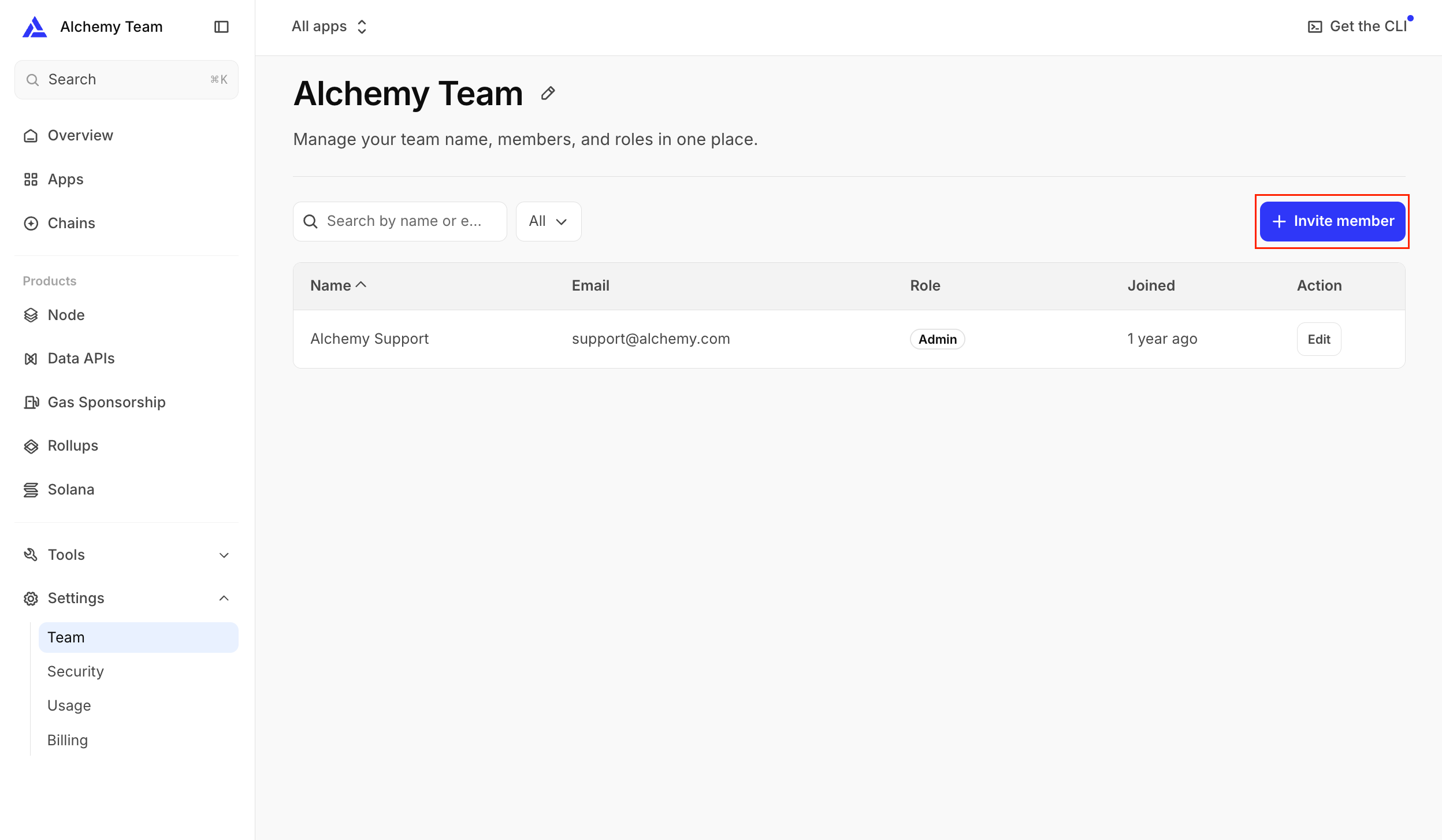The height and width of the screenshot is (840, 1442).
Task: Open the Overview home icon
Action: click(x=31, y=136)
